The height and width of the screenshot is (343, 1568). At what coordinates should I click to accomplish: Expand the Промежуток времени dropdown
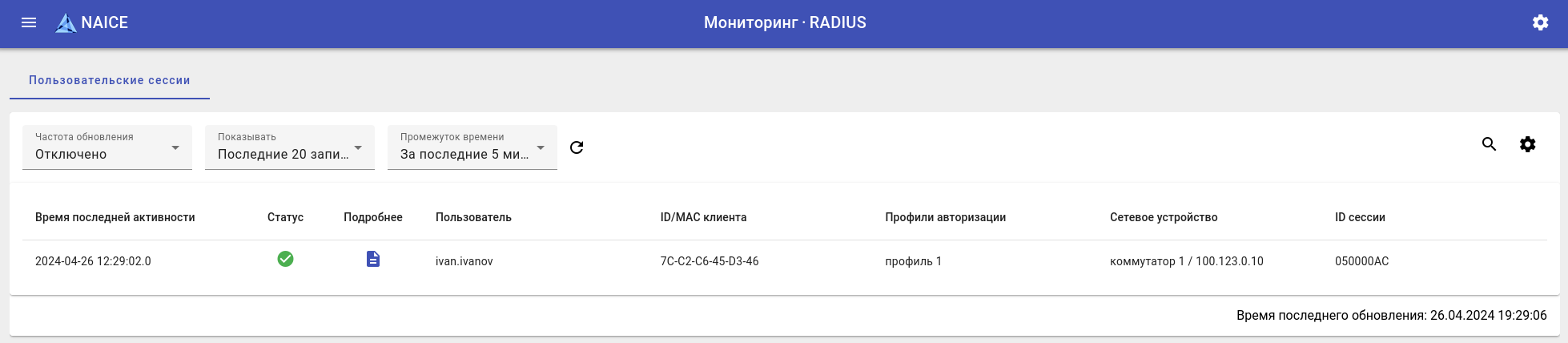click(472, 147)
